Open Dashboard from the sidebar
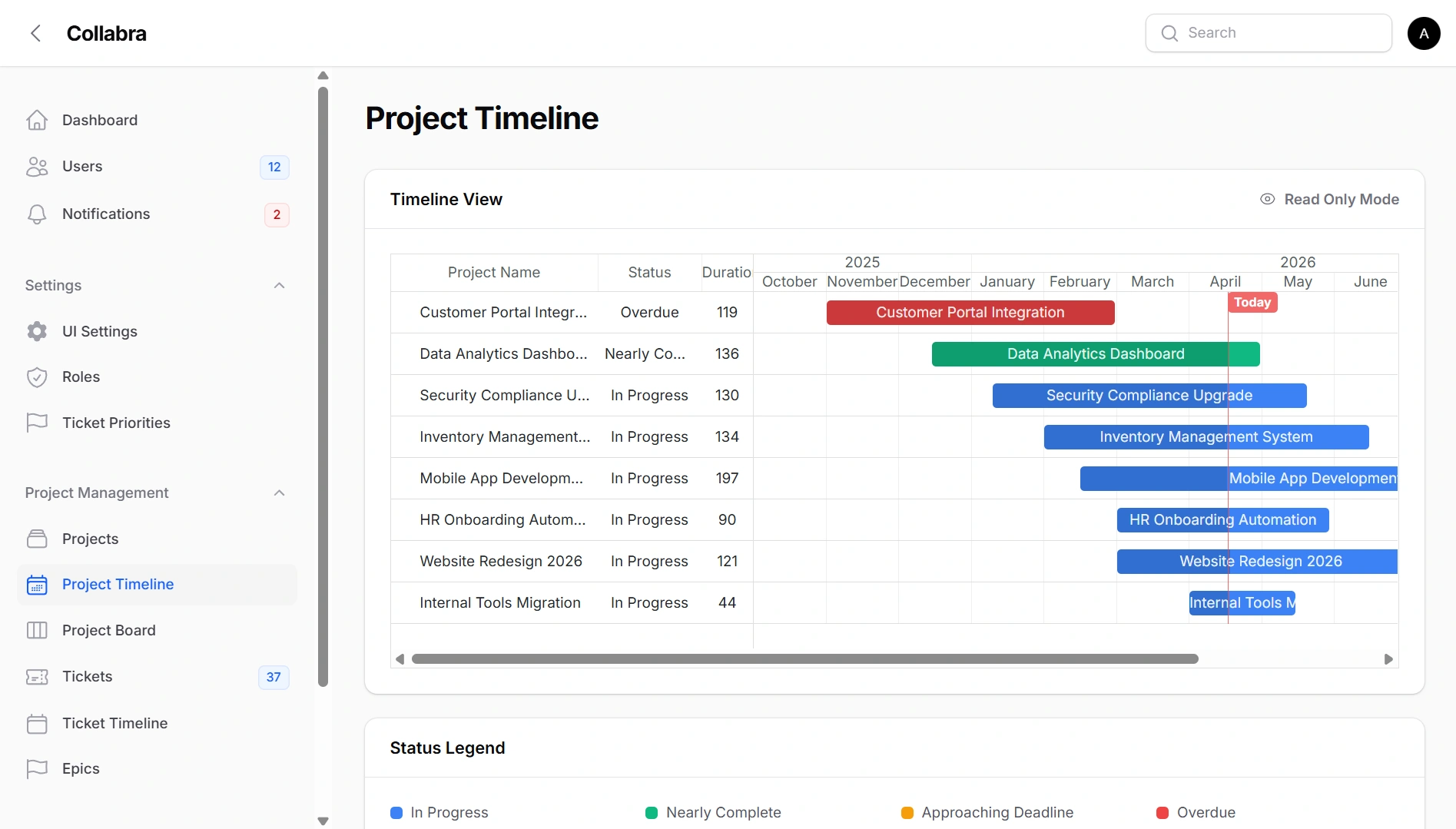Screen dimensions: 1456x829 click(157, 120)
